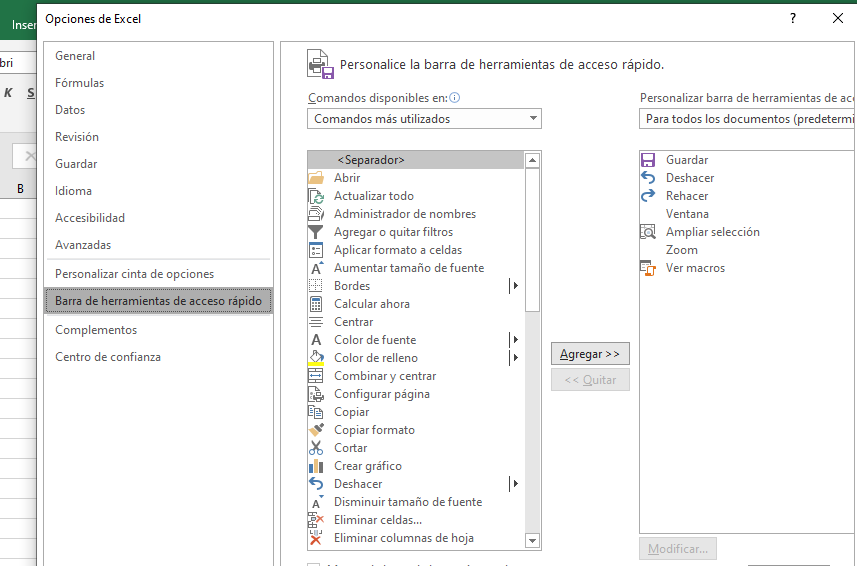Viewport: 857px width, 566px height.
Task: Click the Aplicar formato a celdas icon
Action: tap(316, 250)
